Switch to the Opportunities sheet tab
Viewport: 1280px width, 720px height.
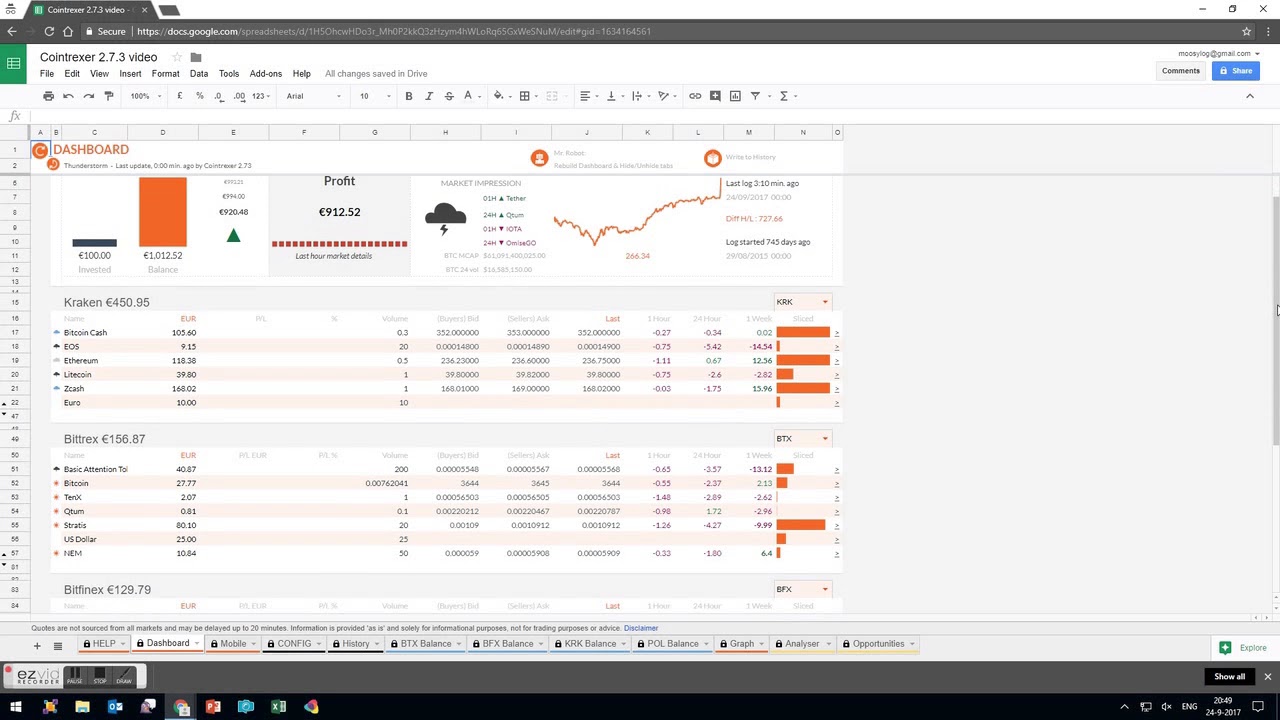click(877, 644)
